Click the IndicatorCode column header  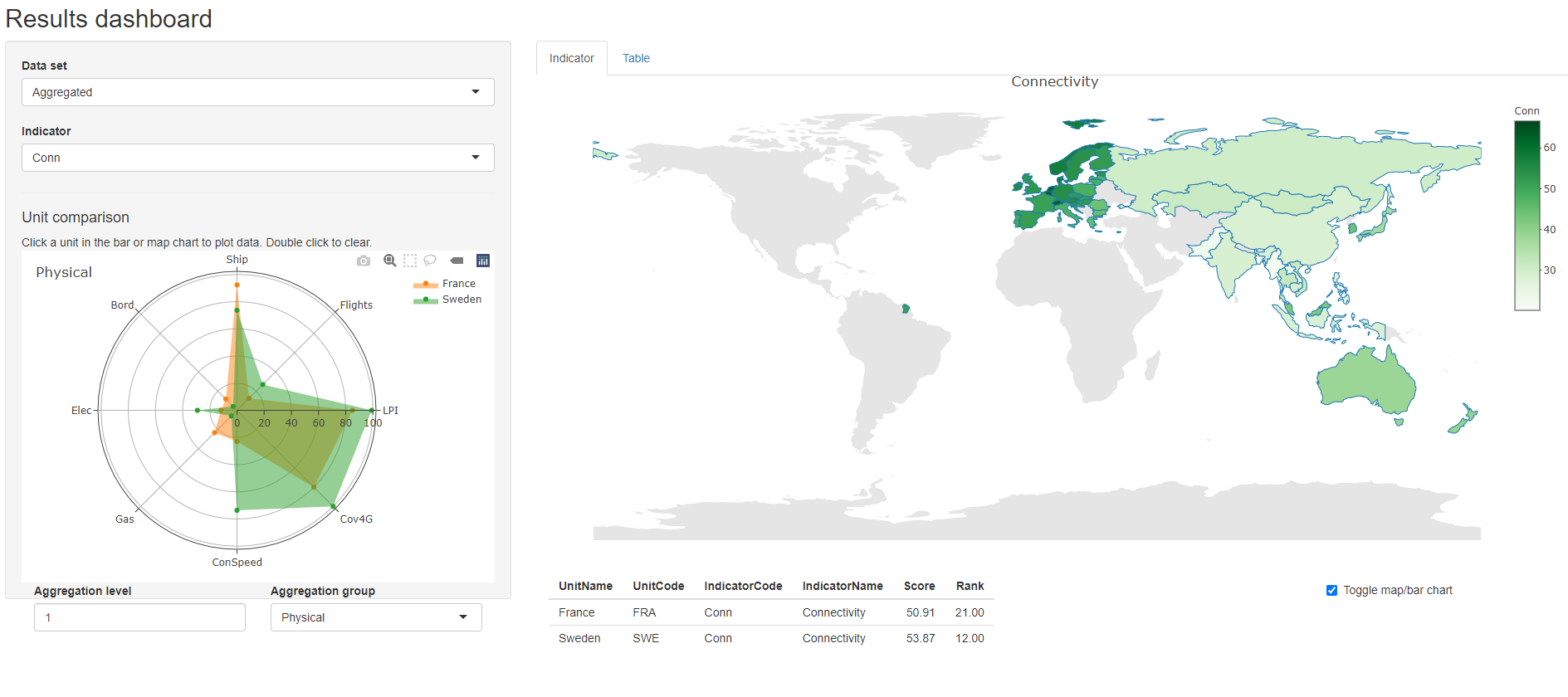(x=743, y=586)
